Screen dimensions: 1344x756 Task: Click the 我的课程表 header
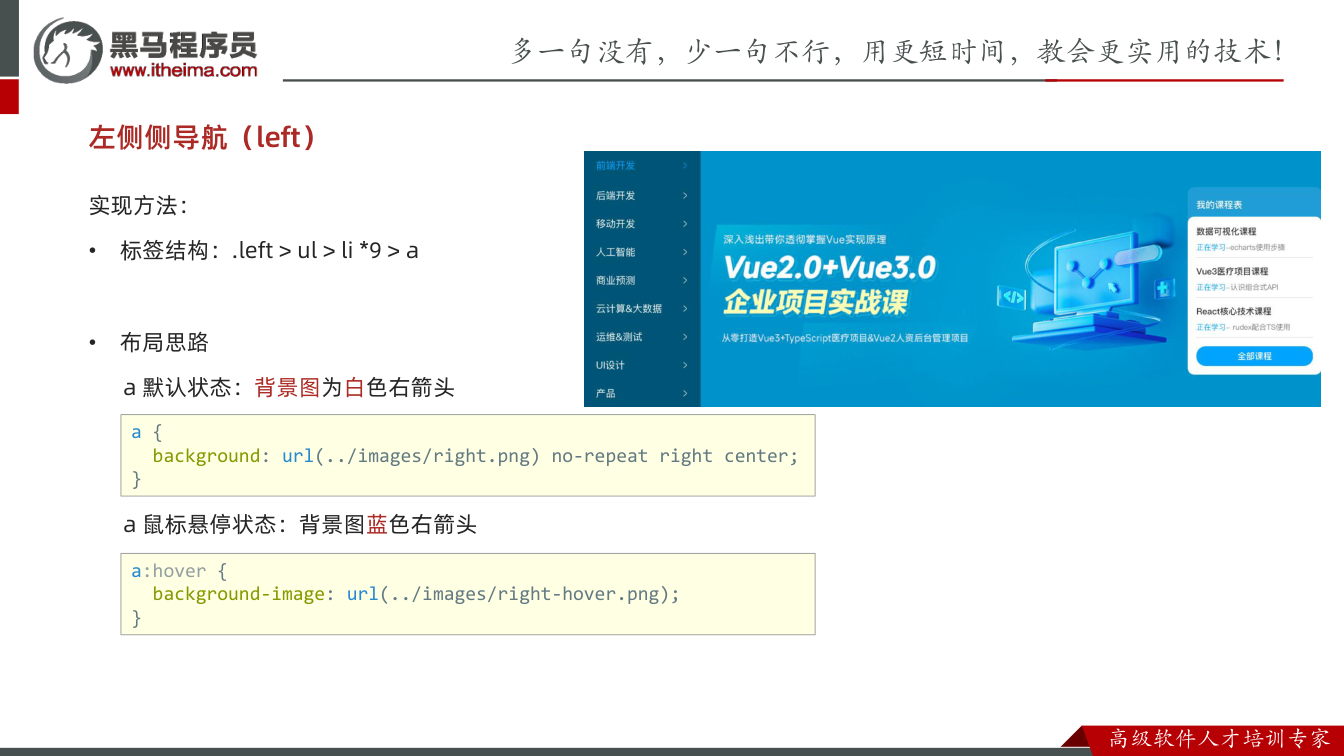click(1219, 205)
